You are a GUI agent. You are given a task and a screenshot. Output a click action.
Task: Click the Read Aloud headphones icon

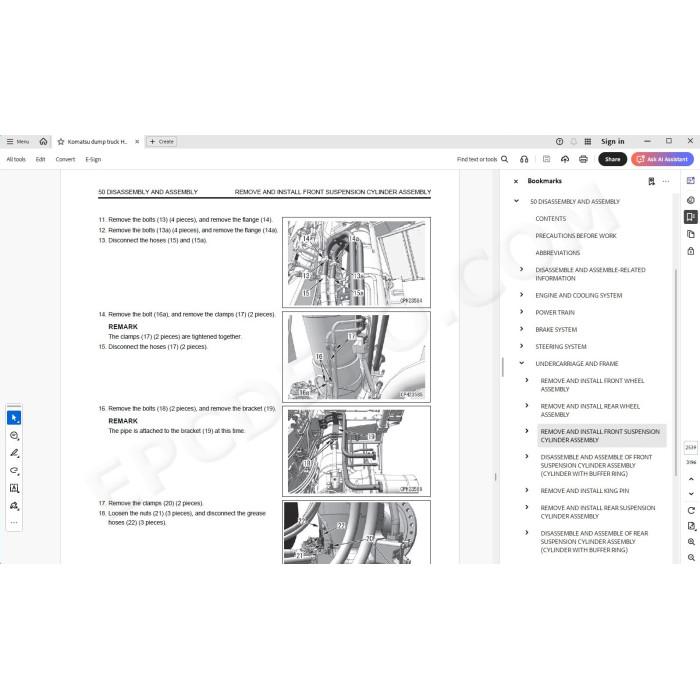pos(524,159)
